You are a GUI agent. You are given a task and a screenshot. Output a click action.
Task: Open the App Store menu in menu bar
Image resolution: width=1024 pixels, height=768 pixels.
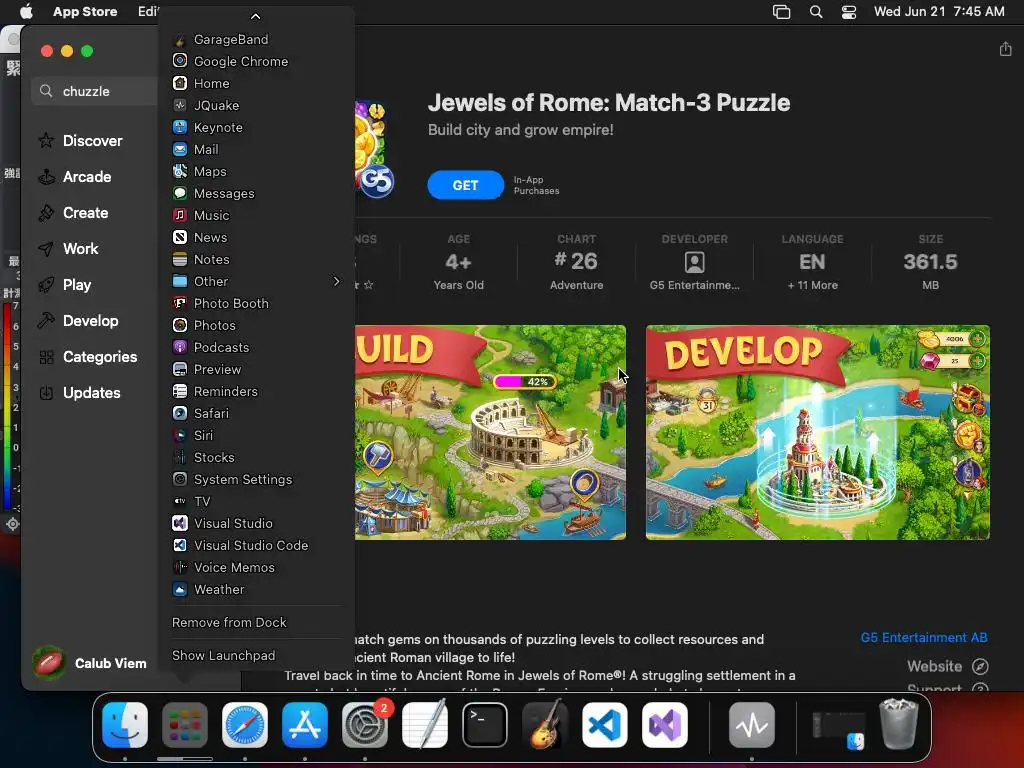[85, 11]
